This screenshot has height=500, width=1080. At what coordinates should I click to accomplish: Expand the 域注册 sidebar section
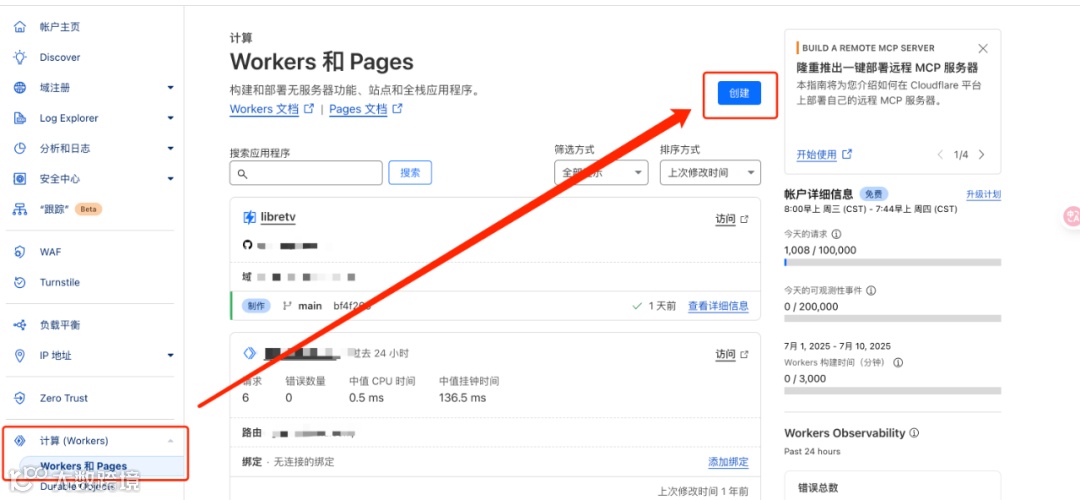(170, 87)
